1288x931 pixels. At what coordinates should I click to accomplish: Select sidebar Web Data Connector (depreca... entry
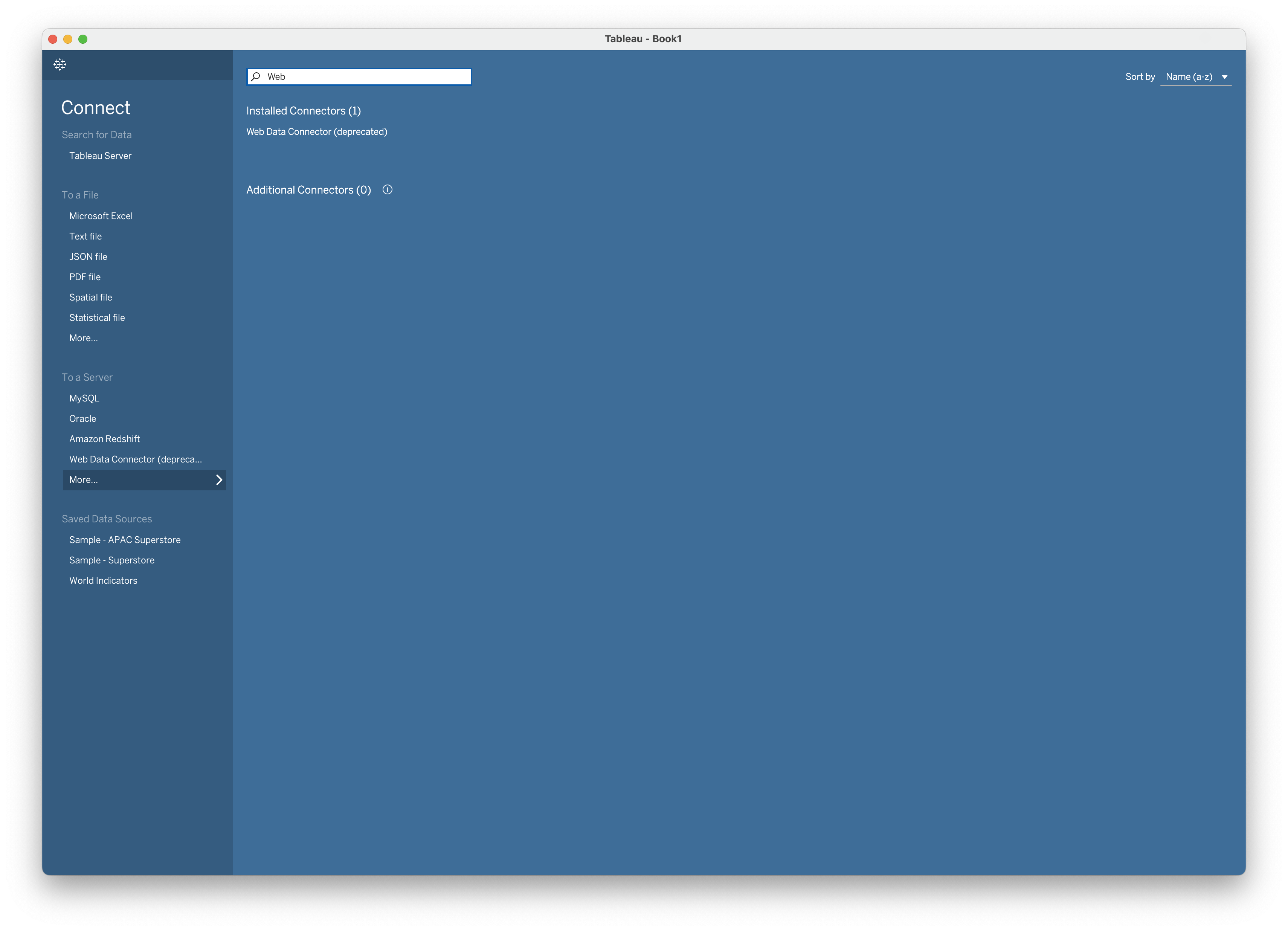(x=135, y=460)
